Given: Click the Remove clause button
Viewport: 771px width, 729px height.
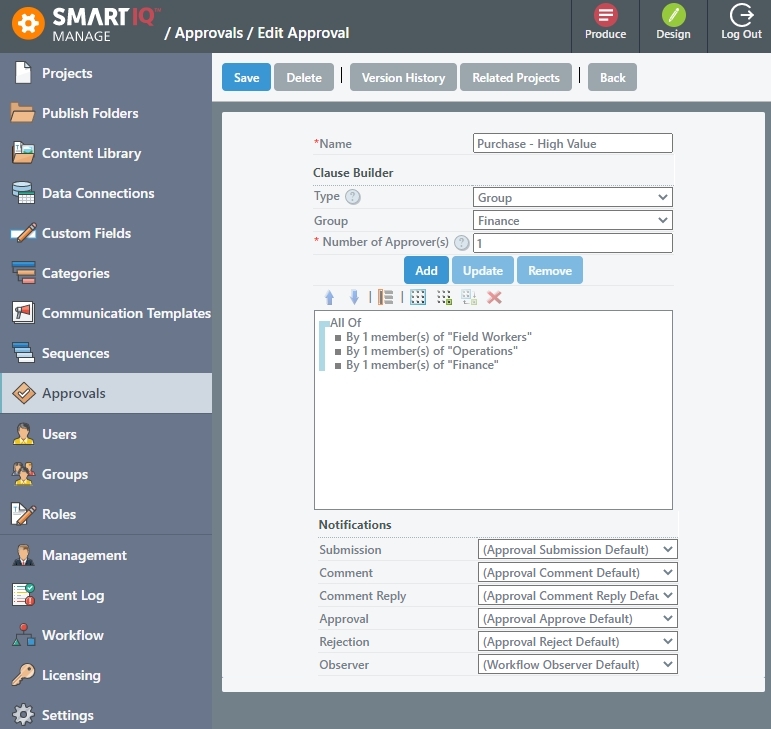Looking at the screenshot, I should click(550, 270).
